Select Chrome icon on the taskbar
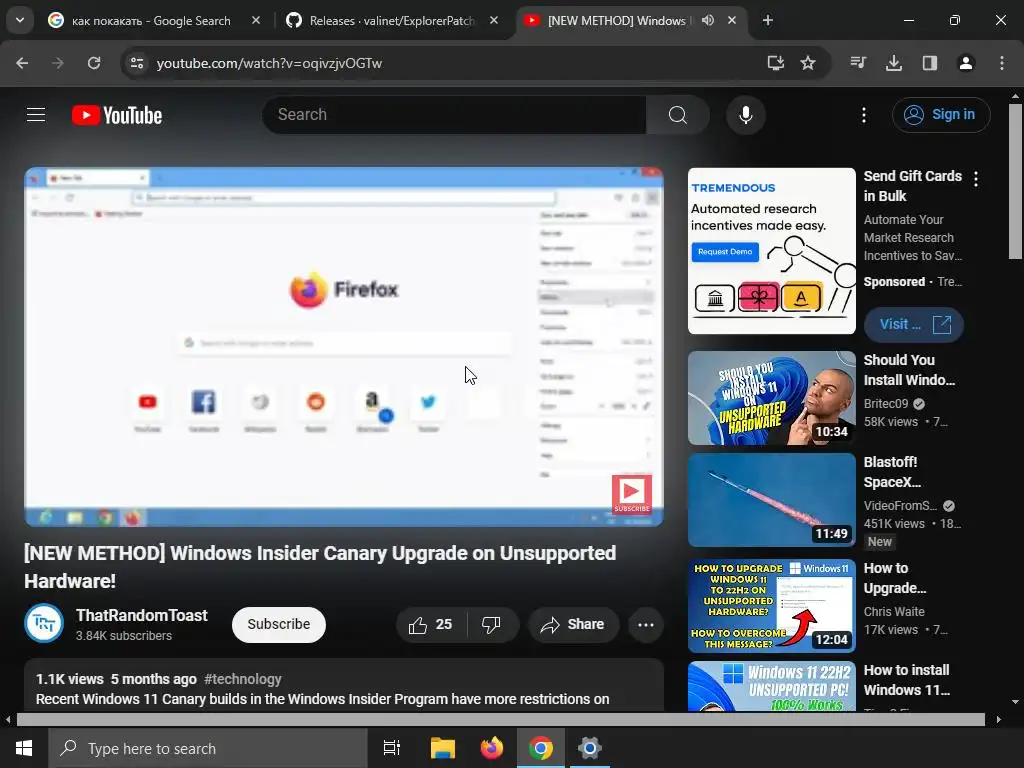Screen dimensions: 1024x768 click(541, 748)
